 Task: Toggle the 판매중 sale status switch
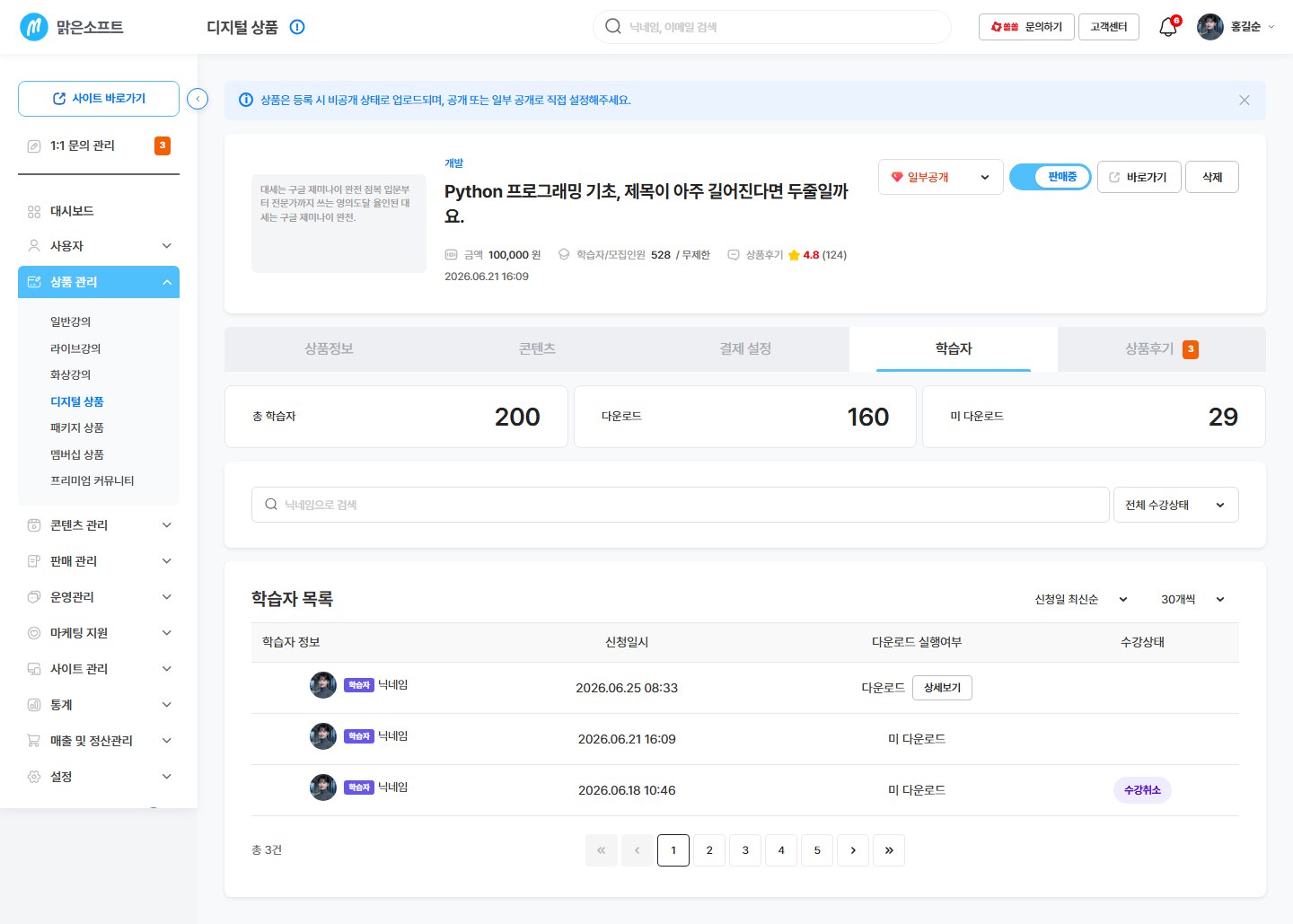[1051, 177]
